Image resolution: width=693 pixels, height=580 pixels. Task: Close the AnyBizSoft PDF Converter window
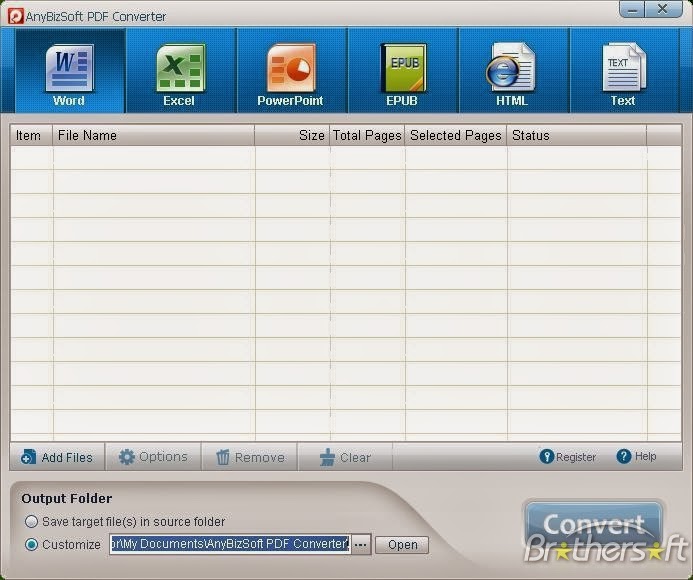[x=663, y=9]
